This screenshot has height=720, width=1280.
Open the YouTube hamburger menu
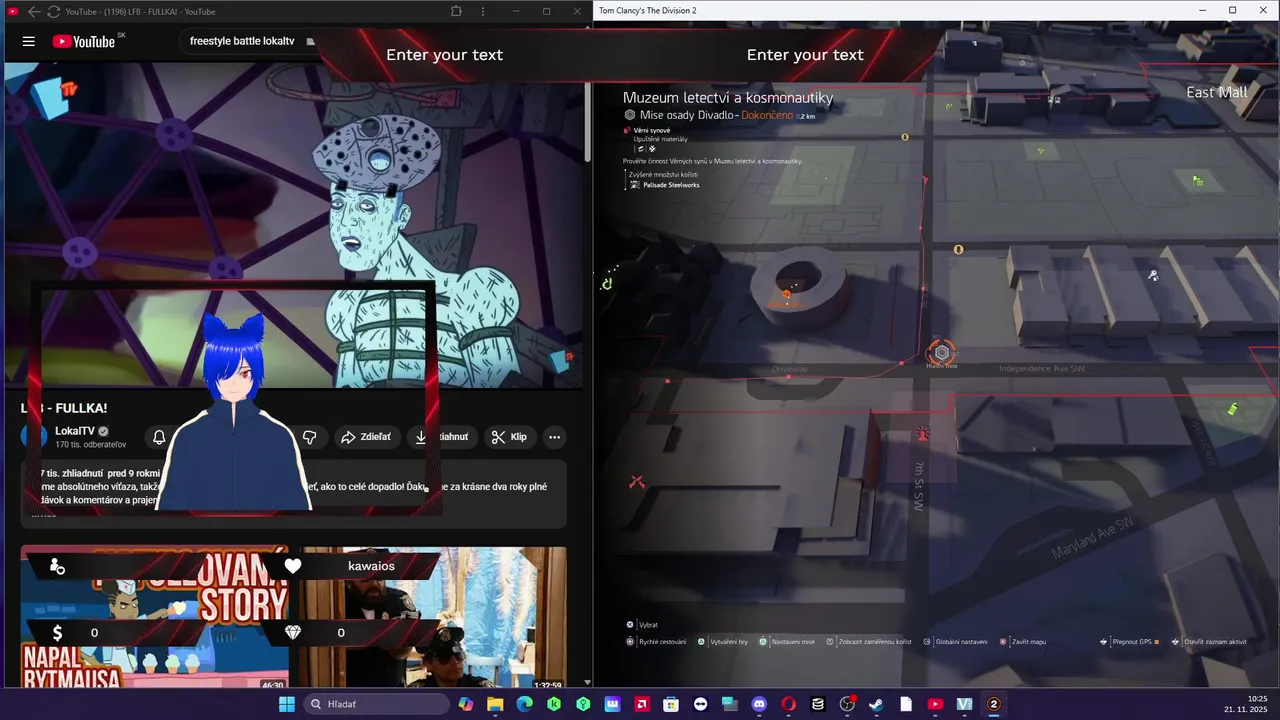tap(29, 41)
